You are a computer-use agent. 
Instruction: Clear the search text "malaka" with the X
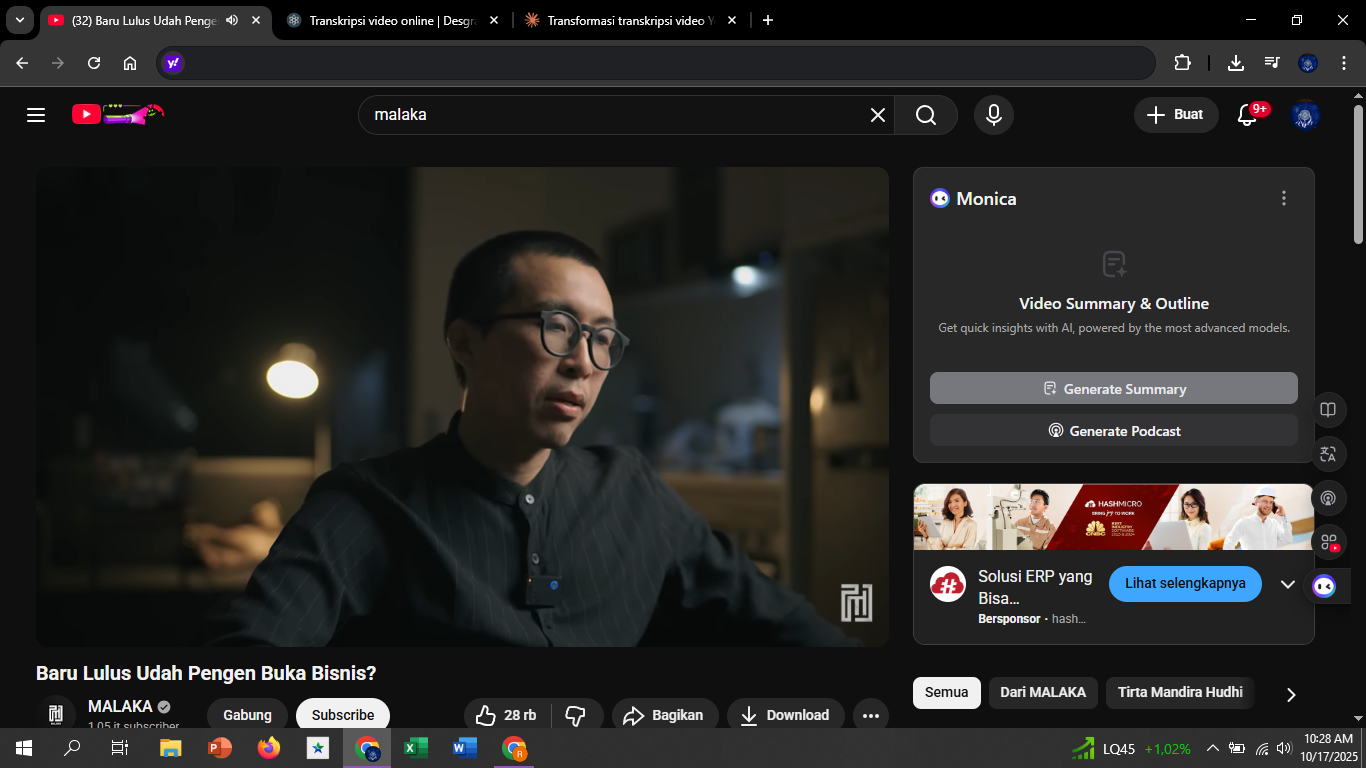[x=878, y=115]
